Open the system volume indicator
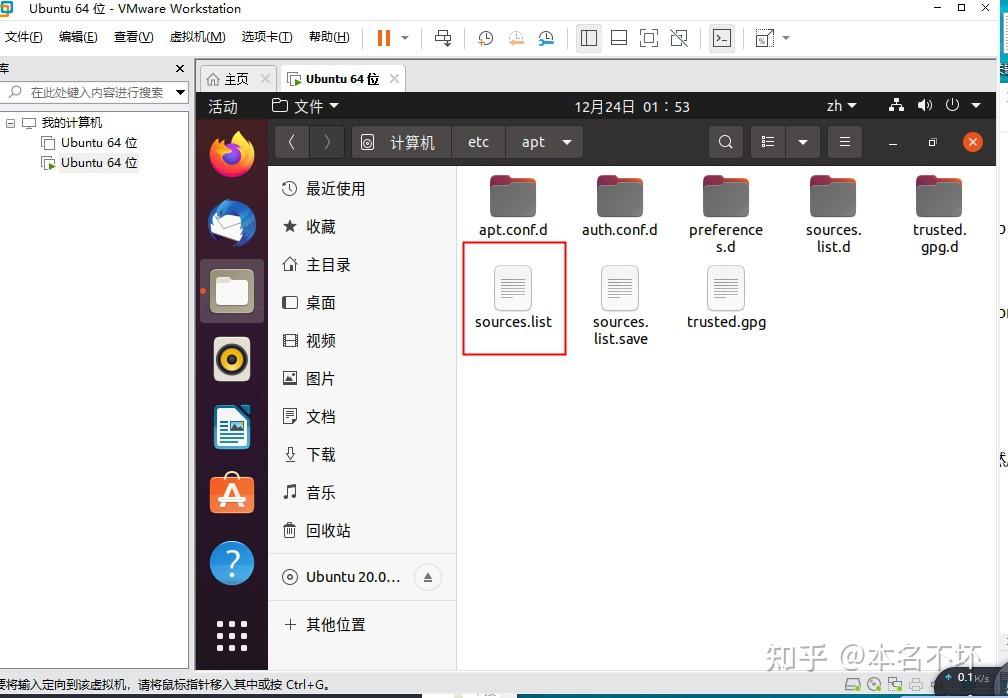This screenshot has height=698, width=1008. [925, 105]
